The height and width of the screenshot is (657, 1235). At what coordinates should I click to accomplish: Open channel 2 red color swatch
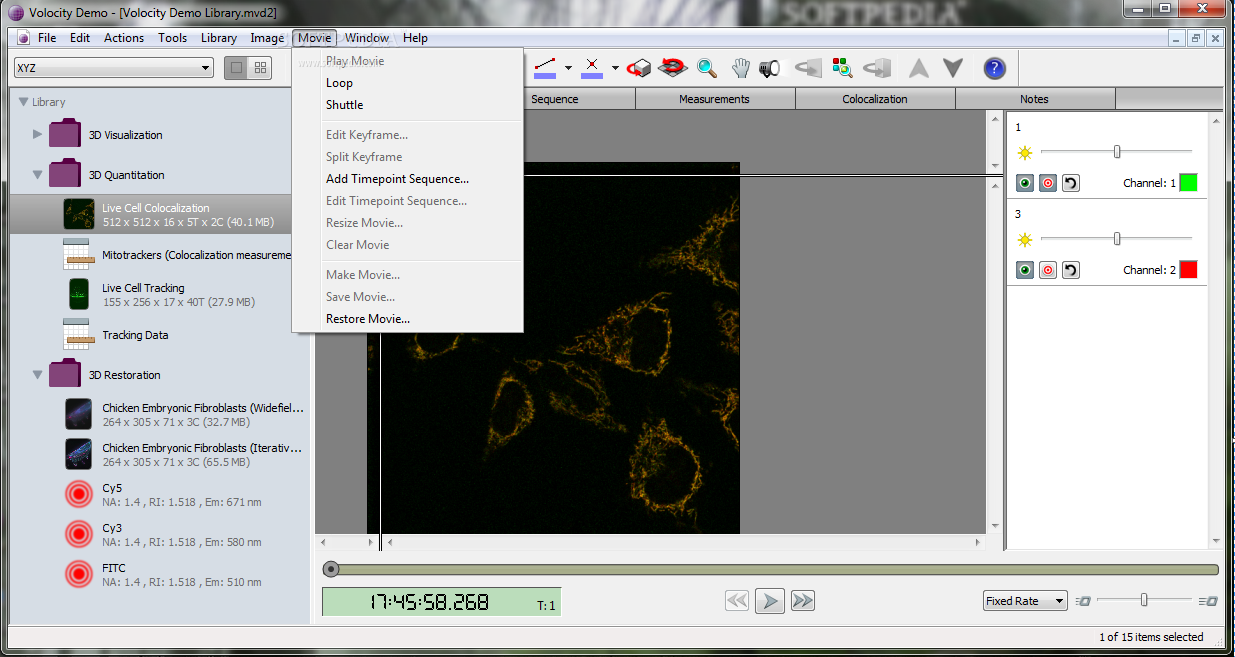(x=1188, y=270)
